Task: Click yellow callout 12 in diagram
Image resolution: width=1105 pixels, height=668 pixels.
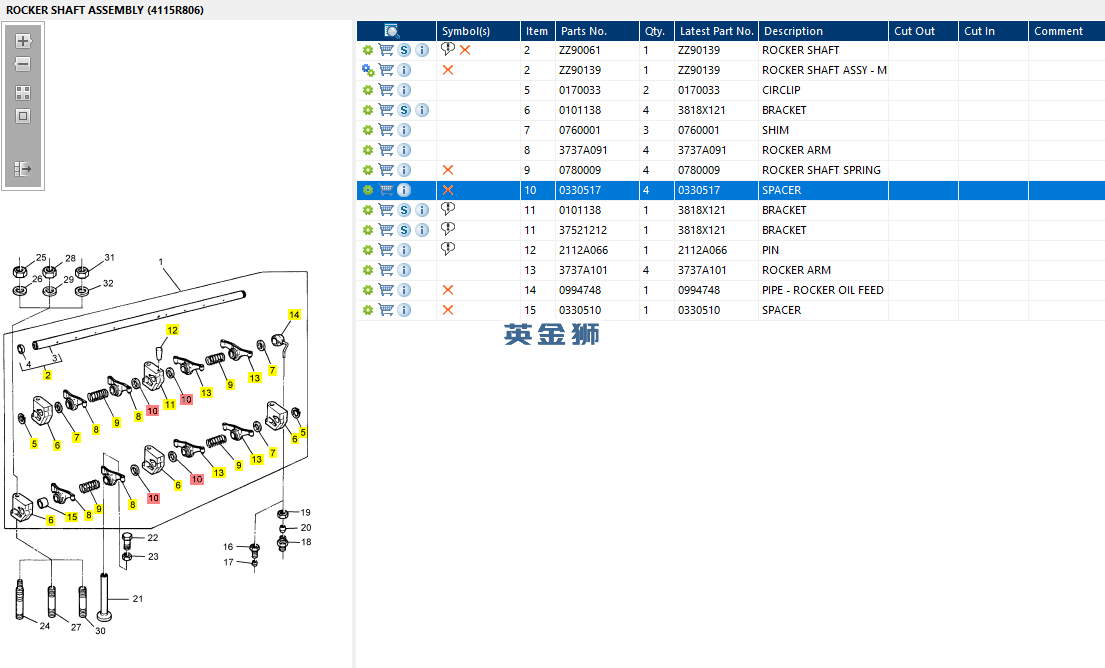Action: [x=173, y=330]
